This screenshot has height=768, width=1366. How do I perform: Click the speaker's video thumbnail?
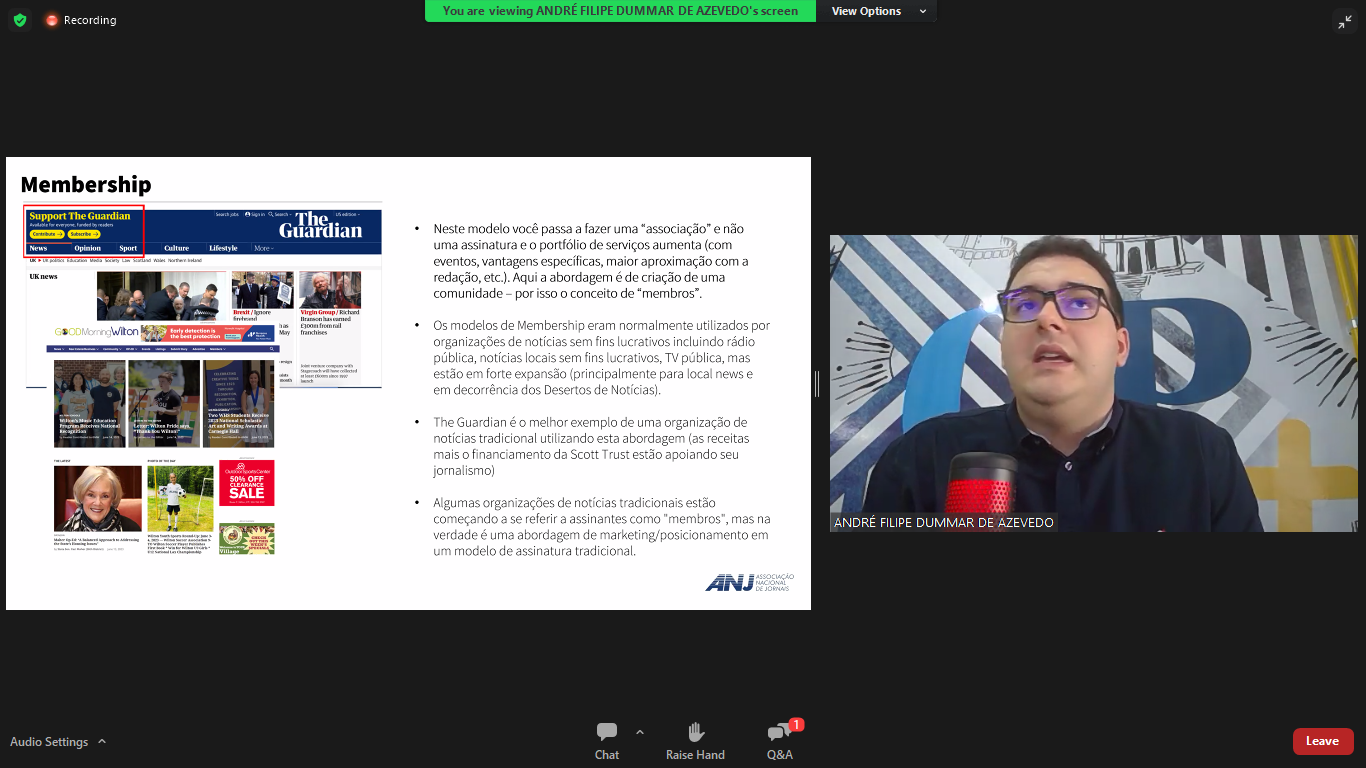(1093, 383)
